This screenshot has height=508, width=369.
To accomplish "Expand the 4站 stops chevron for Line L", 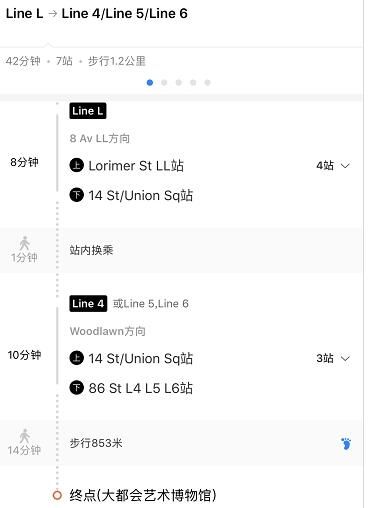I will pos(345,166).
